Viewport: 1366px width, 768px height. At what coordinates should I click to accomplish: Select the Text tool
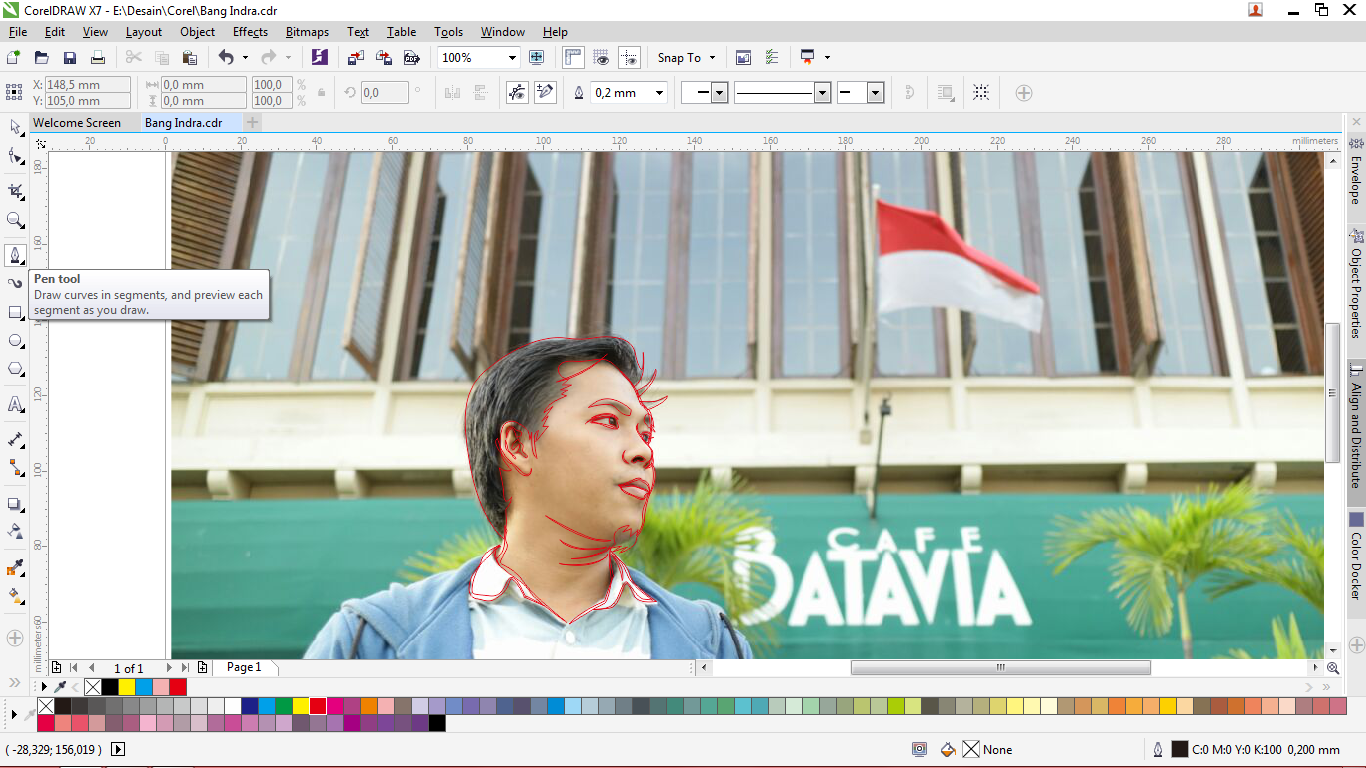pos(15,404)
